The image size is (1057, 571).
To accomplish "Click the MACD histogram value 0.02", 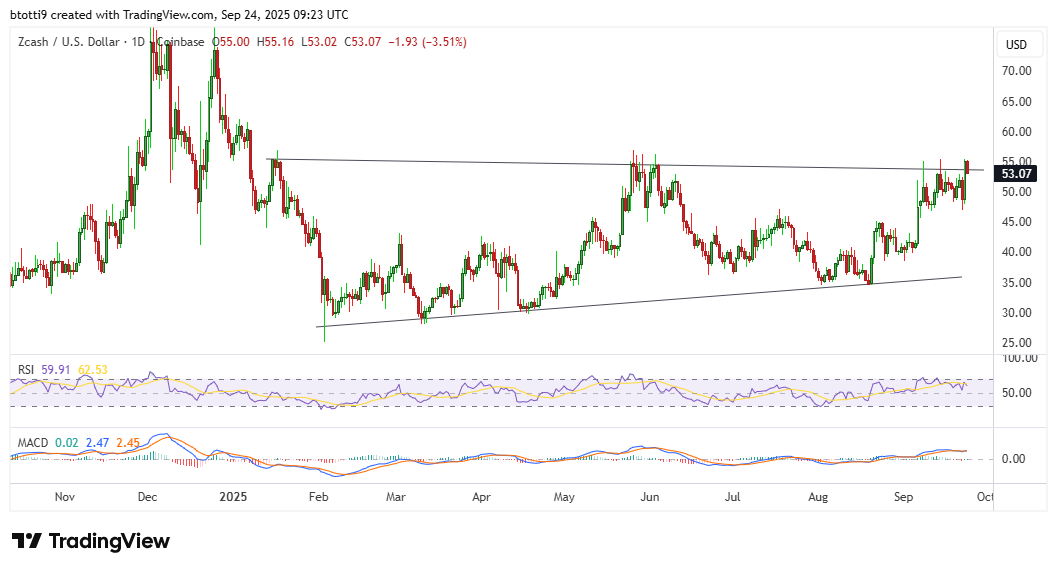I will click(x=68, y=441).
